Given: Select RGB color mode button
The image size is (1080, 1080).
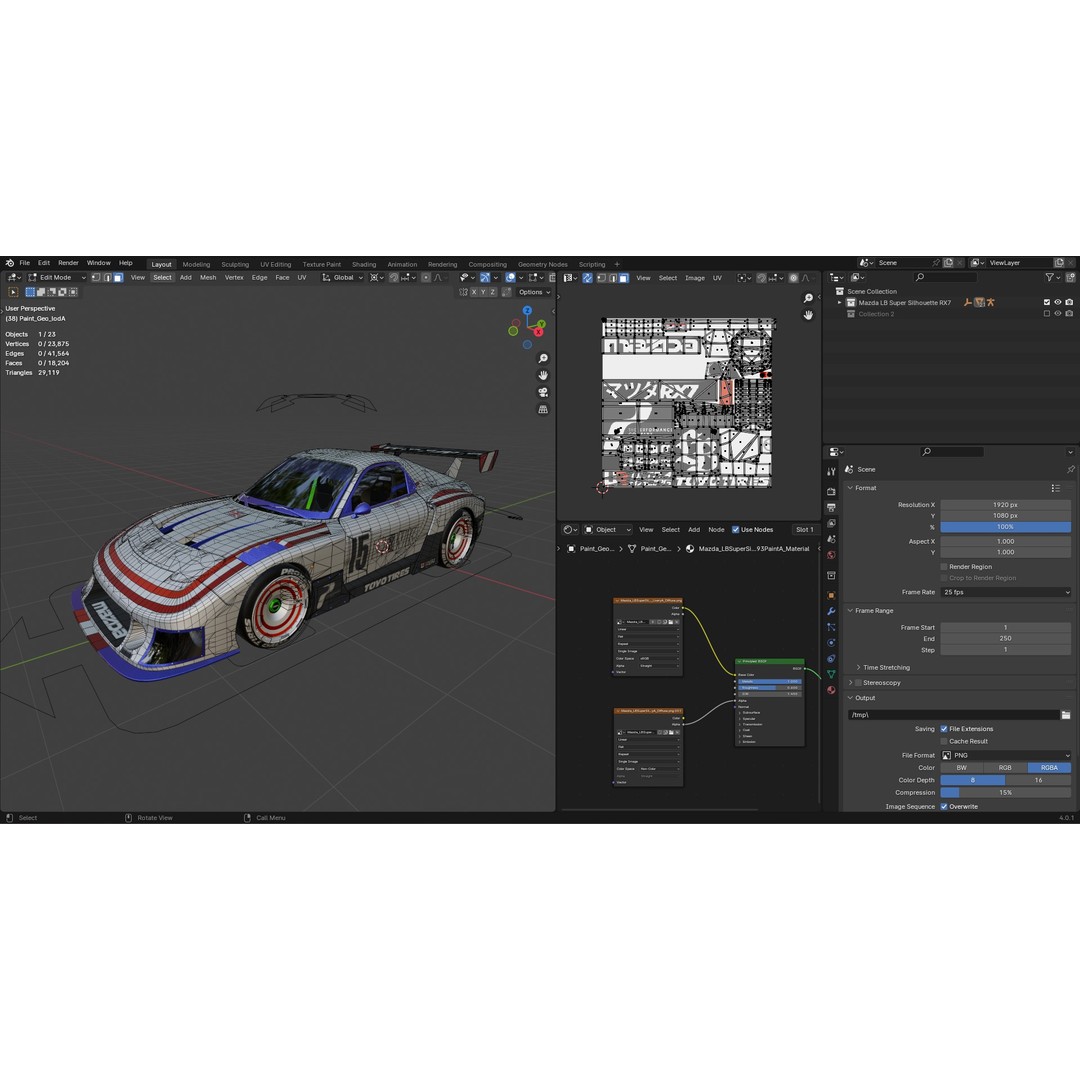Looking at the screenshot, I should tap(1006, 768).
